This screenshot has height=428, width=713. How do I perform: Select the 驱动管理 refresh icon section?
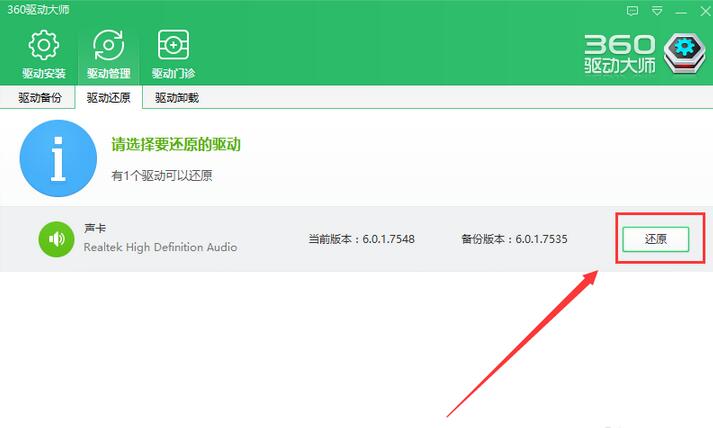[x=109, y=54]
